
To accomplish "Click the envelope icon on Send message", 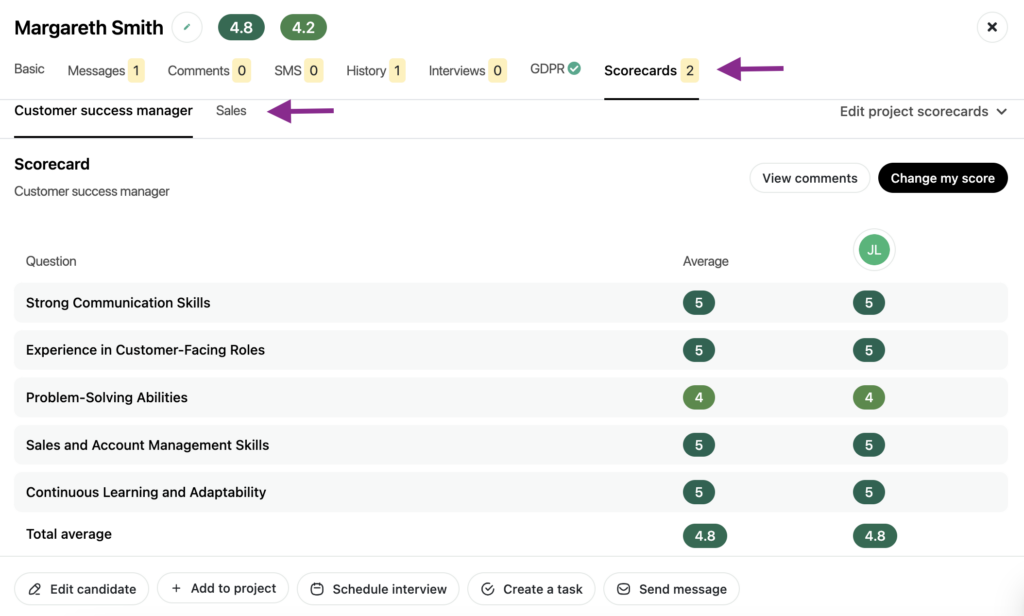I will click(x=622, y=589).
